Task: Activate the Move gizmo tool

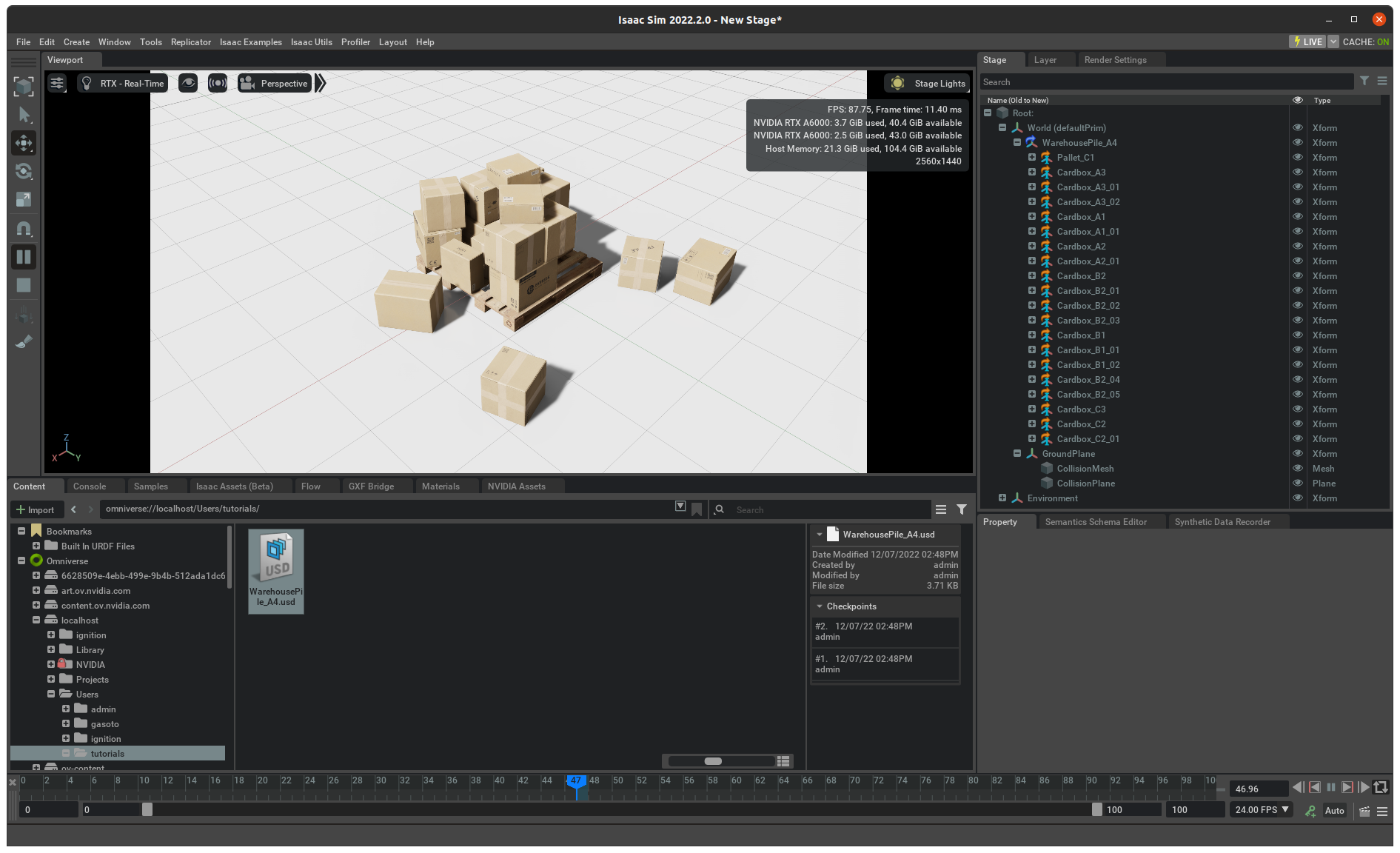Action: [24, 143]
